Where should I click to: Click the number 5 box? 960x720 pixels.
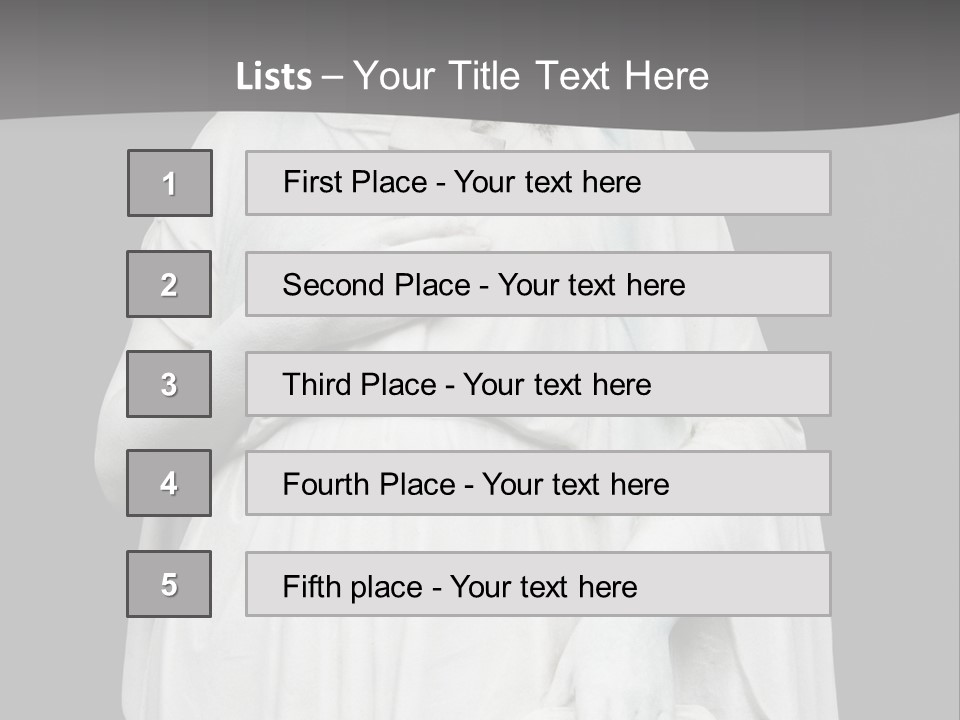click(x=169, y=584)
